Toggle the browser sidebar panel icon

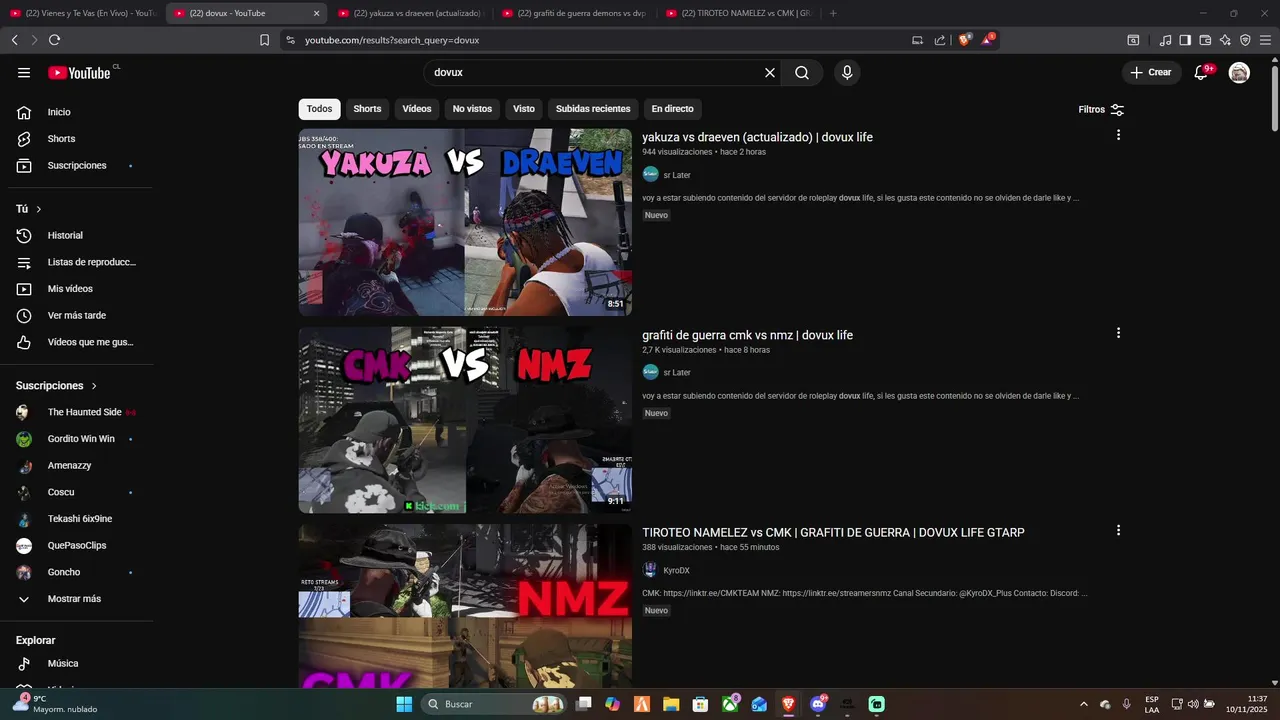point(1185,40)
